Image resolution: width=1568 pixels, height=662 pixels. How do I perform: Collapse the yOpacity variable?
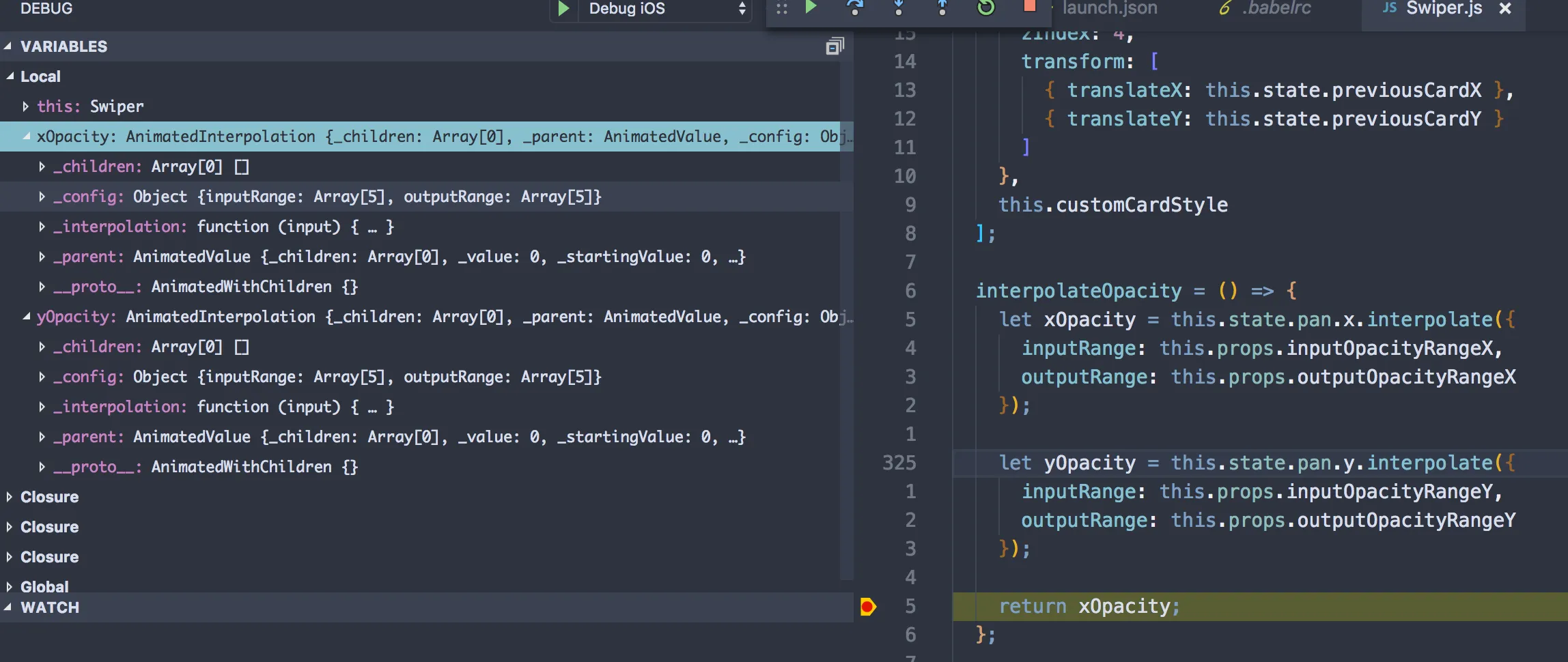(27, 317)
